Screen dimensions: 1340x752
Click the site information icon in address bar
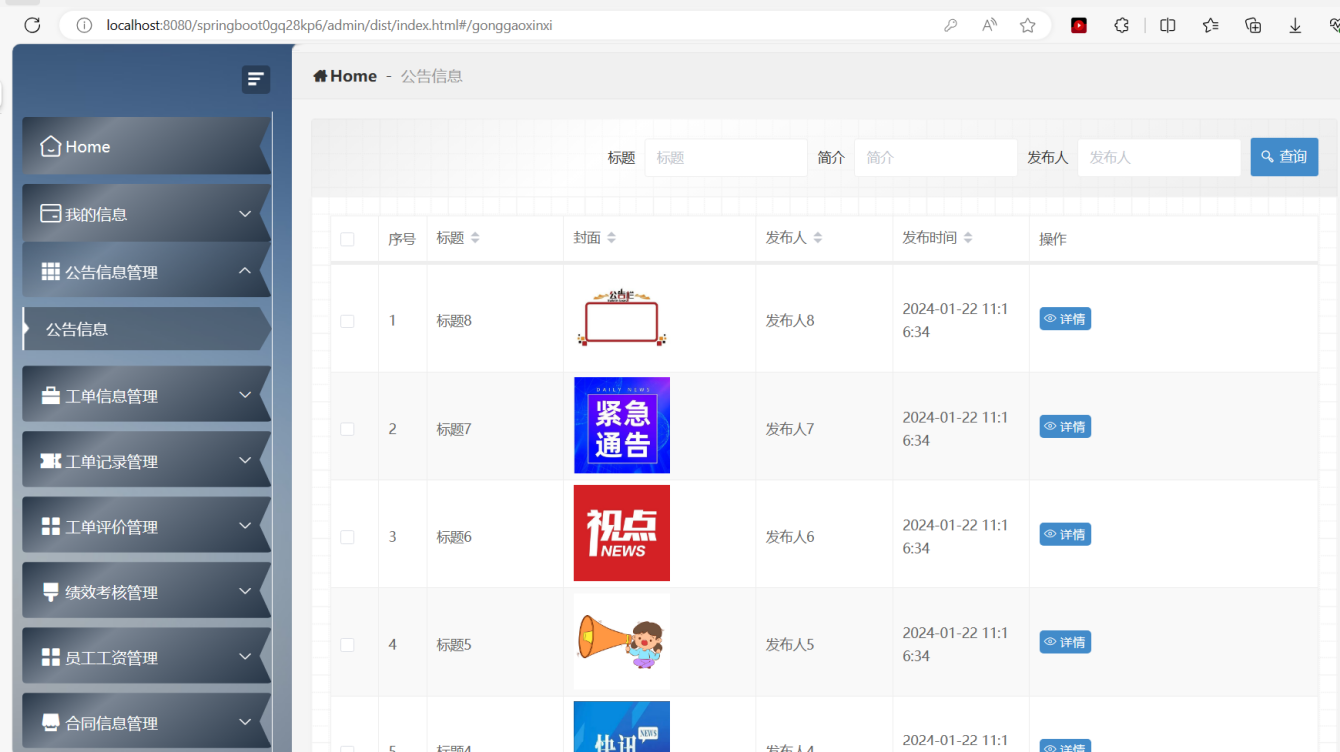(85, 25)
